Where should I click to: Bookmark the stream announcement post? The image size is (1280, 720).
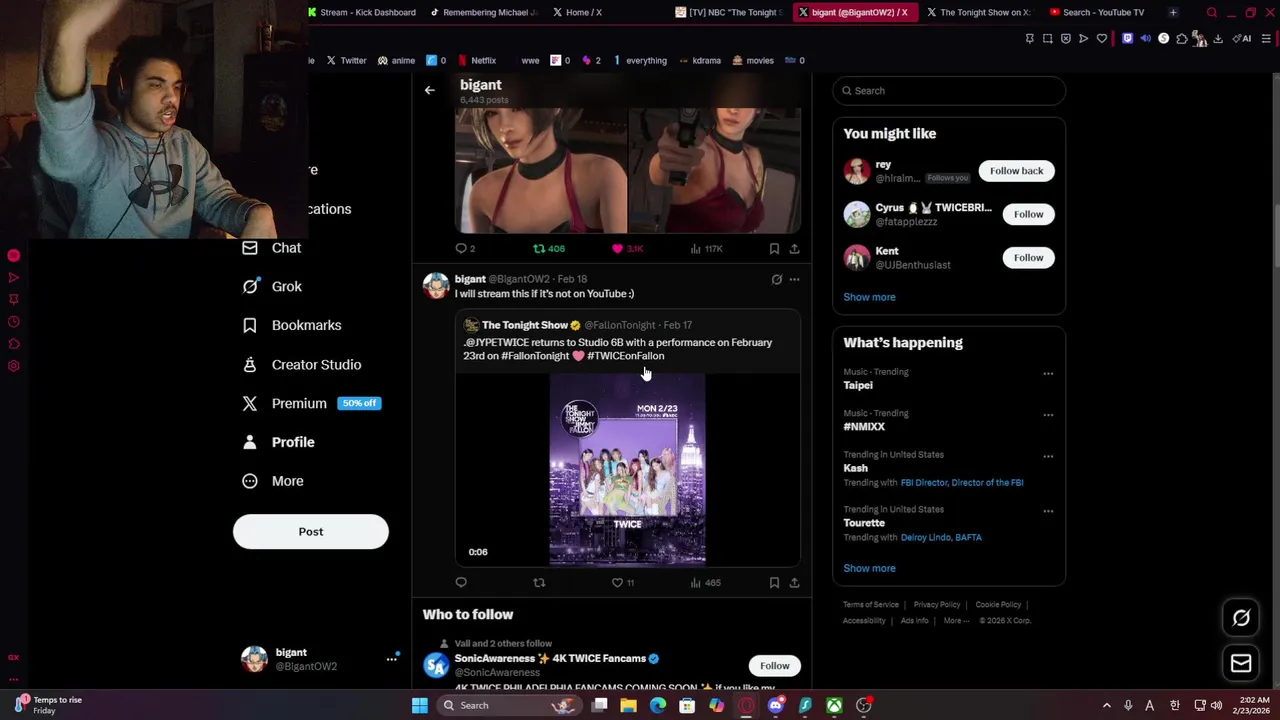coord(774,582)
